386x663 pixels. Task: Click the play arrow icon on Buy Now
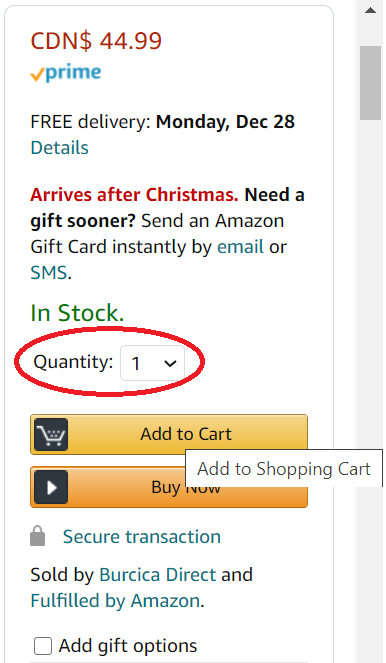(51, 487)
